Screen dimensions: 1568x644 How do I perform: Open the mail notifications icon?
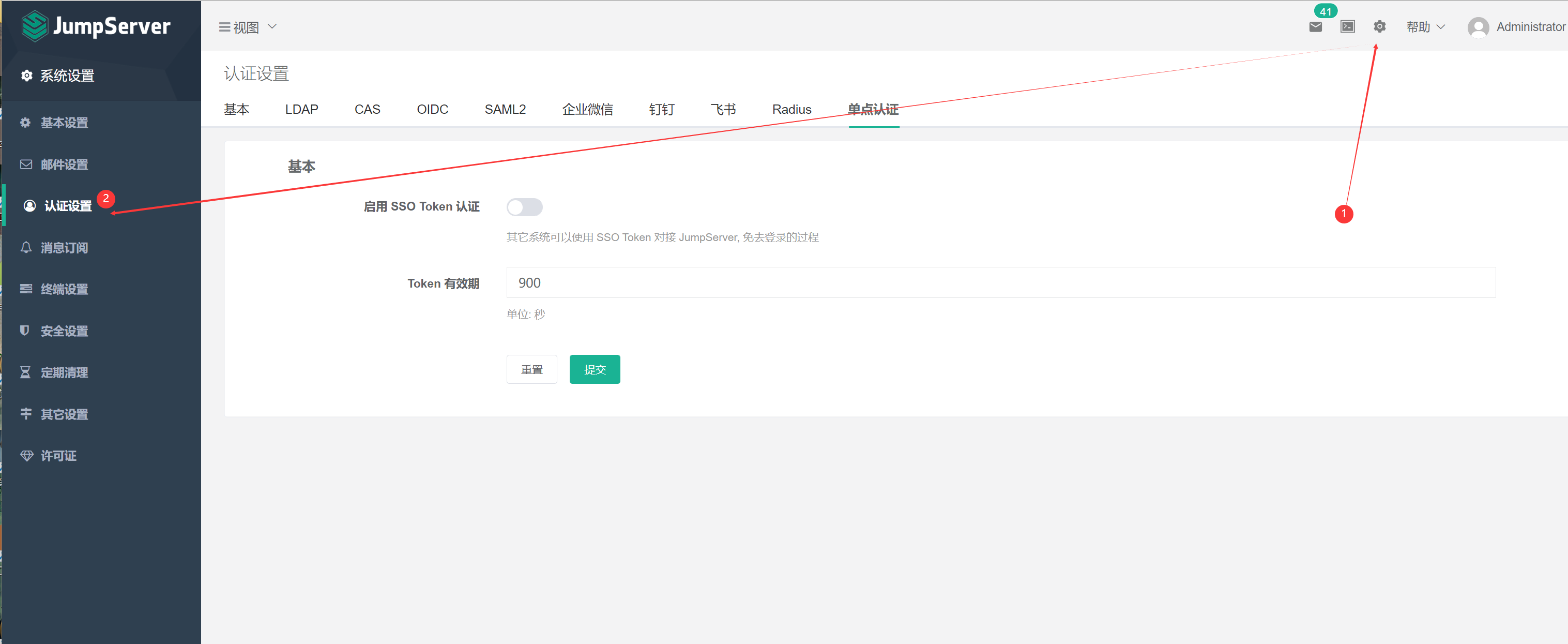tap(1315, 26)
